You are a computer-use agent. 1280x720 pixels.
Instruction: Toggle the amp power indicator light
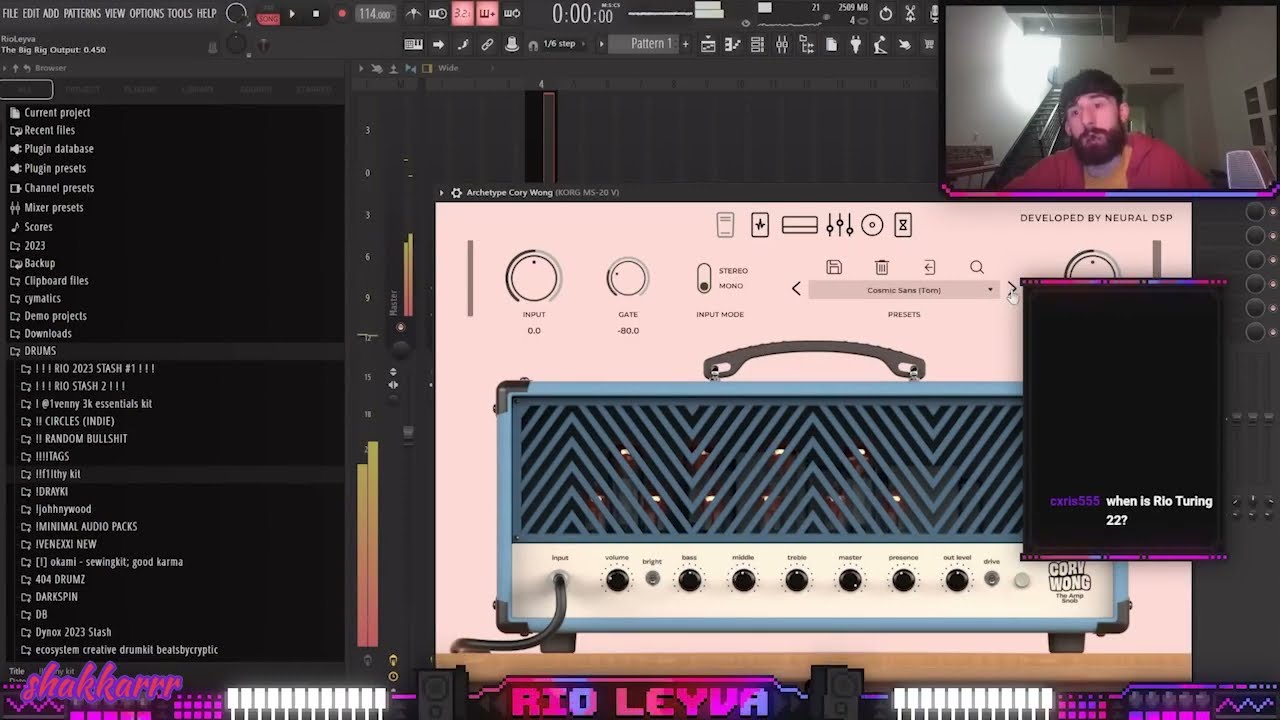pyautogui.click(x=1021, y=580)
